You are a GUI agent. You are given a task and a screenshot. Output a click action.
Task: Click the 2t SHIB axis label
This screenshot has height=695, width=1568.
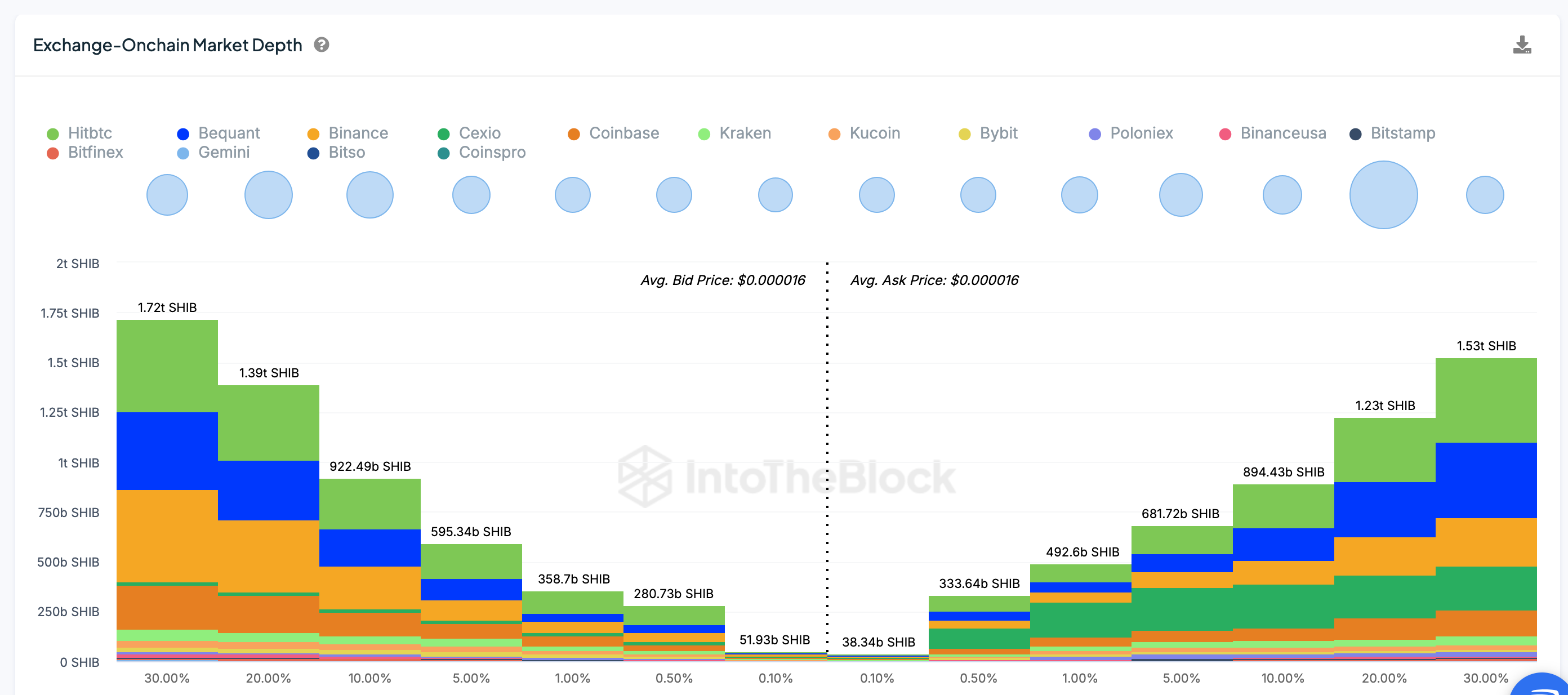point(78,264)
